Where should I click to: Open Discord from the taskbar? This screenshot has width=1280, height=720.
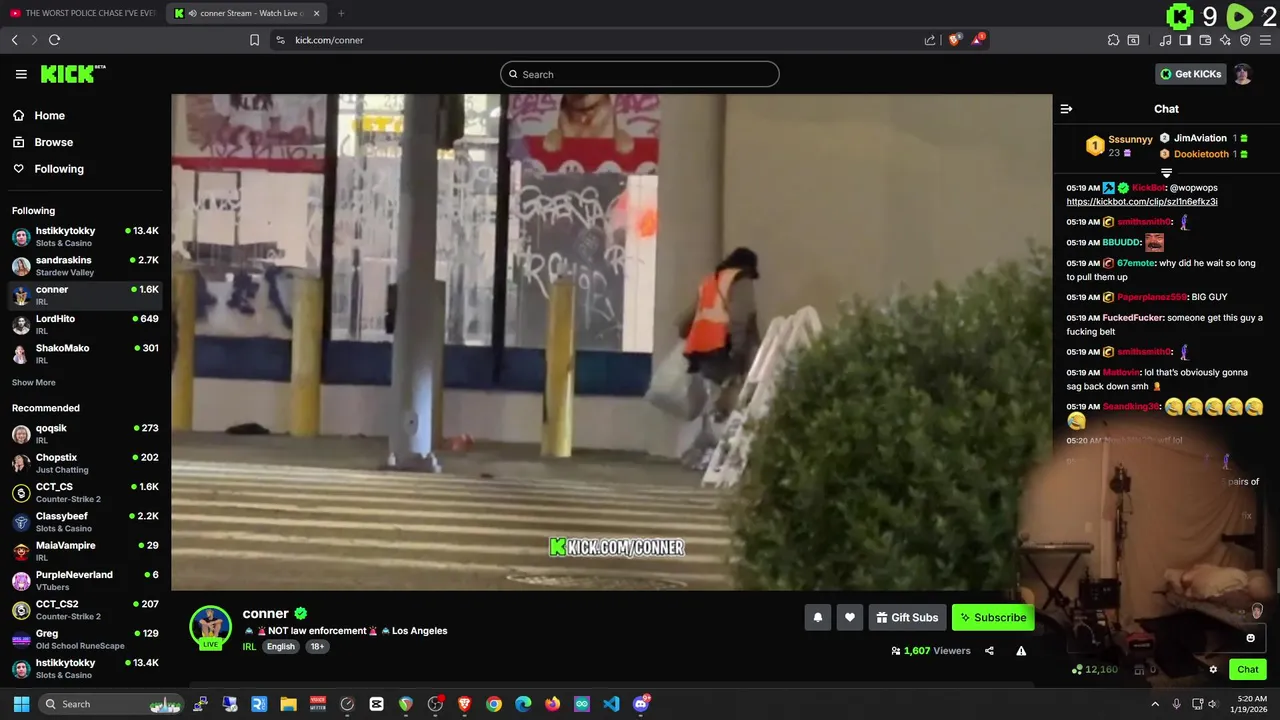(x=641, y=704)
